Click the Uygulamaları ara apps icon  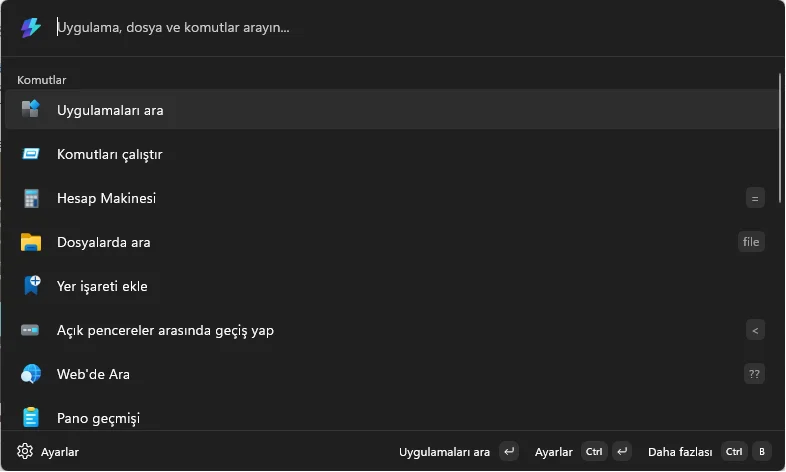click(31, 109)
